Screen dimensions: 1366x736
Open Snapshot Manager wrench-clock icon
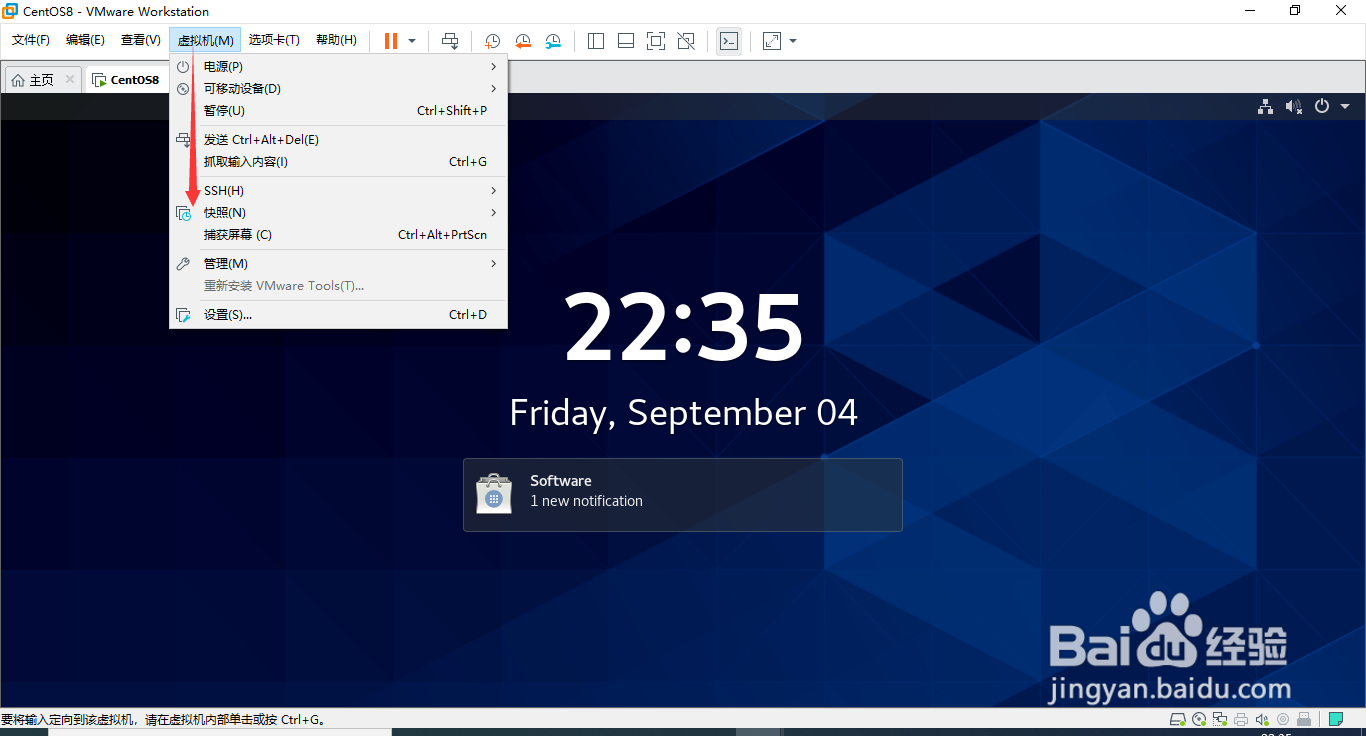pyautogui.click(x=553, y=41)
